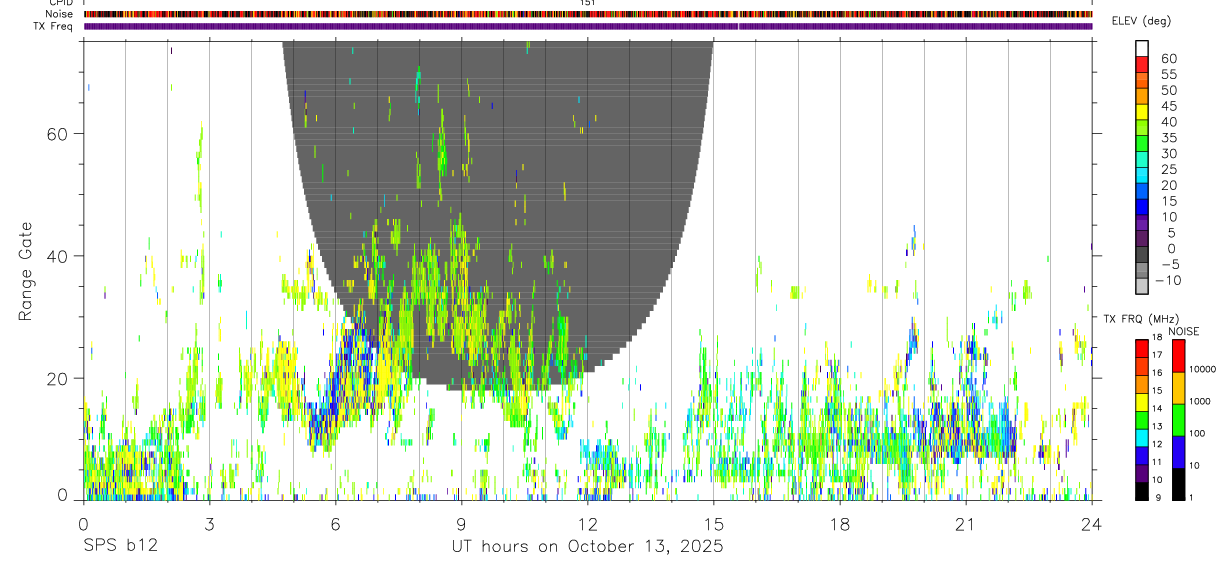Click the blue segment of the NOISE color bar
This screenshot has height=567, width=1228.
pos(1177,452)
